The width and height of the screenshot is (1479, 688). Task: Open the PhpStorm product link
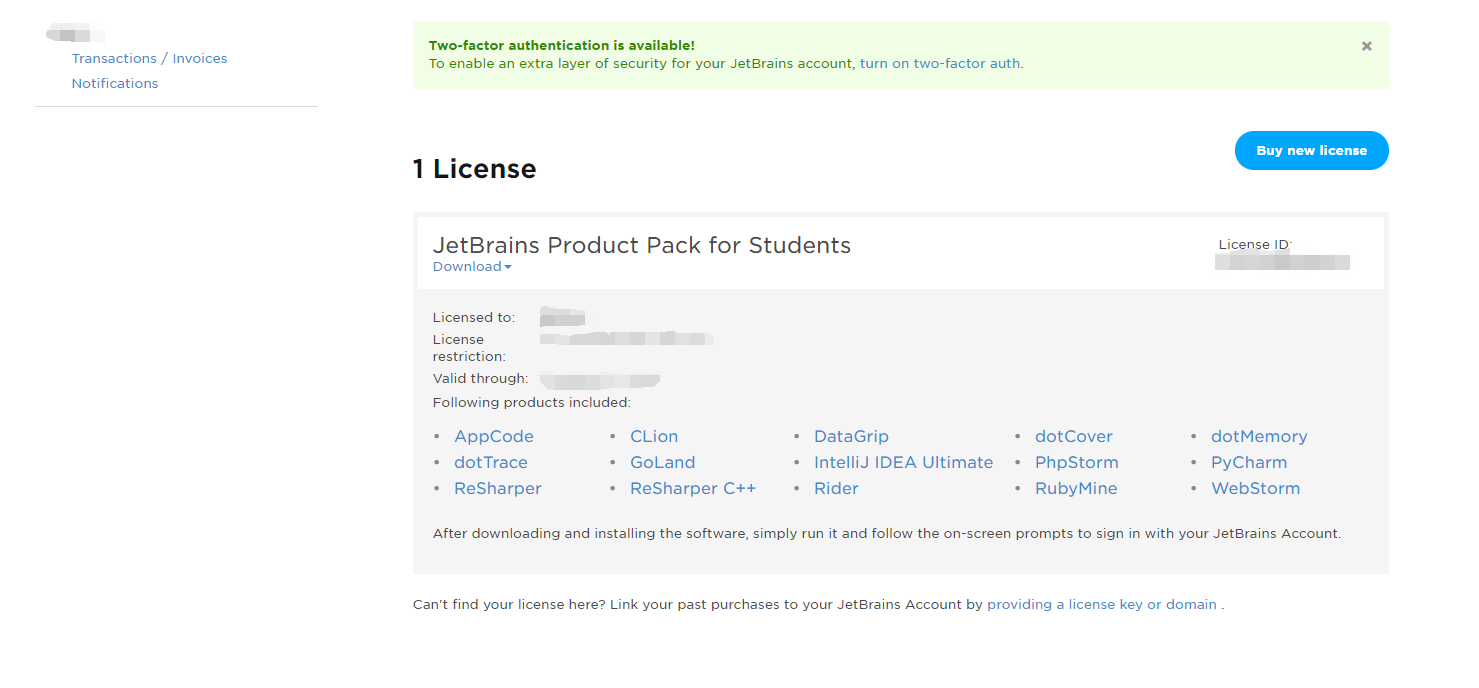1077,462
